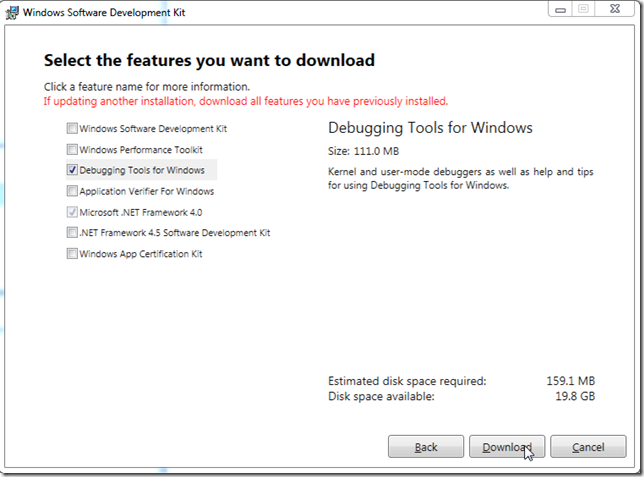
Task: Click the disabled maximize window button
Action: [x=584, y=9]
